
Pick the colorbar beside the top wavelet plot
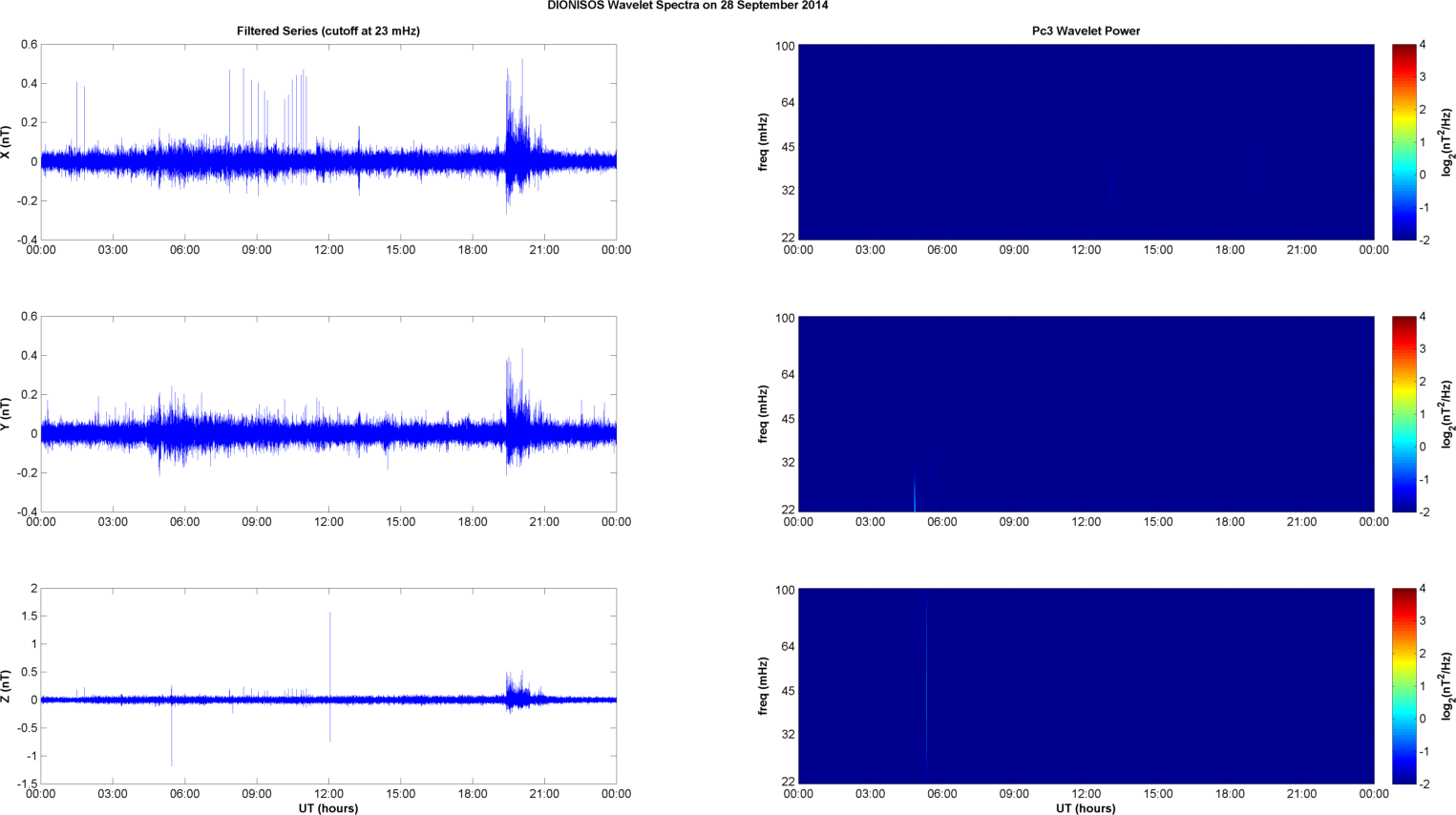pos(1403,142)
